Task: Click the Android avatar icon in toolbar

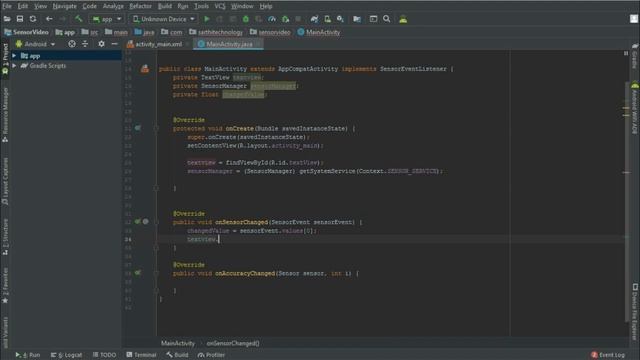Action: tap(403, 19)
